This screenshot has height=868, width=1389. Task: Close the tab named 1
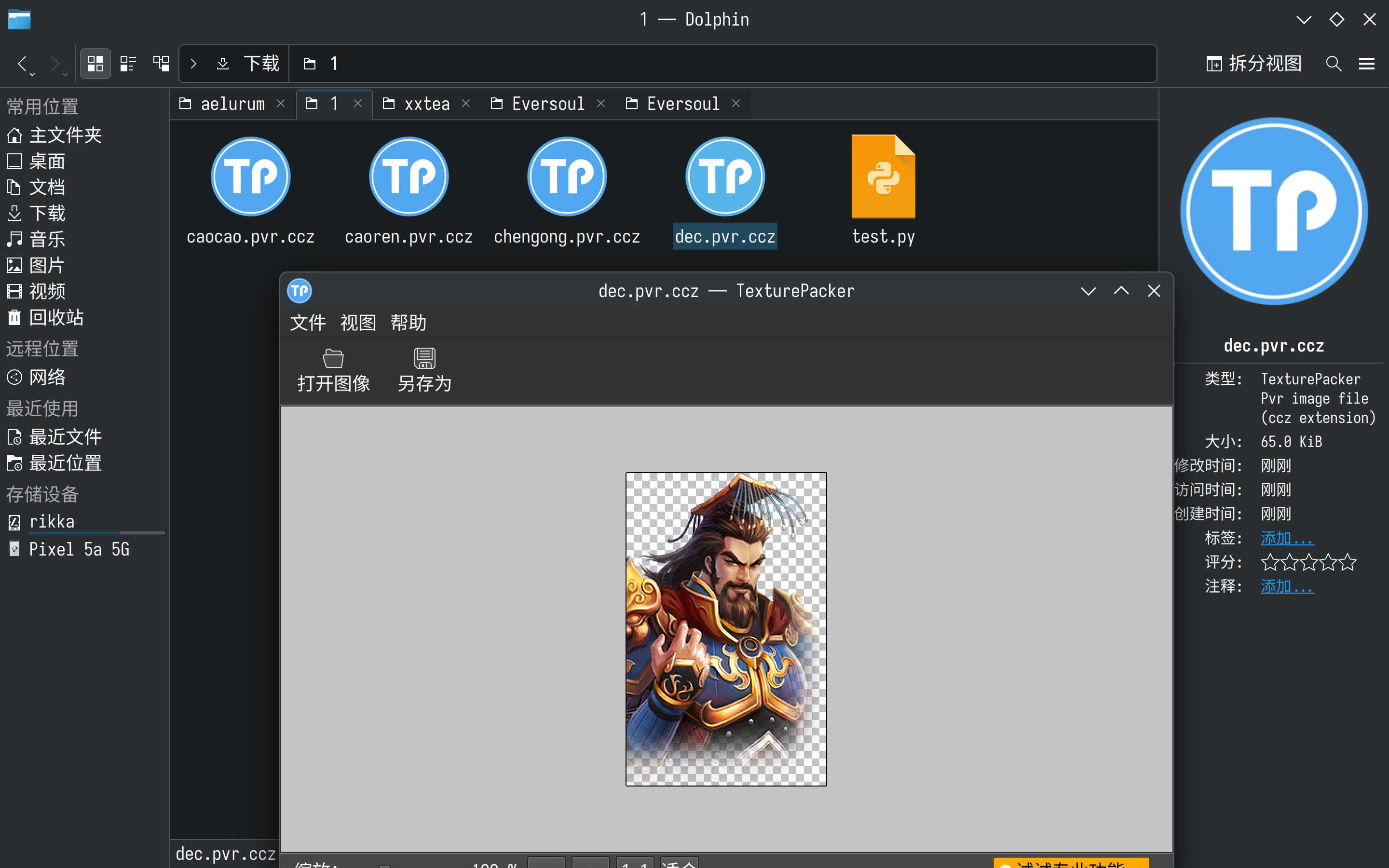(x=357, y=103)
